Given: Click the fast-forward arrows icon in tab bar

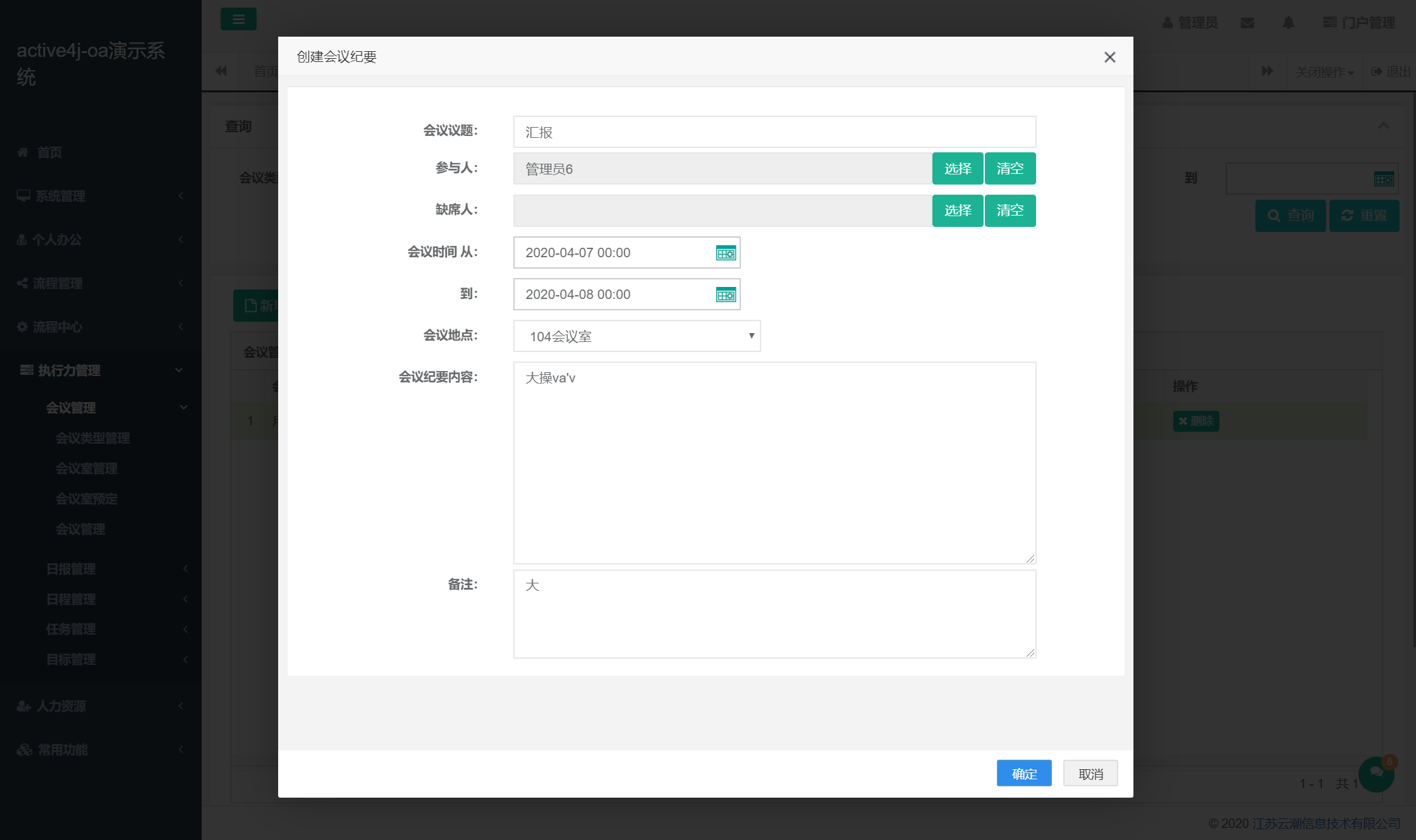Looking at the screenshot, I should (x=1268, y=71).
